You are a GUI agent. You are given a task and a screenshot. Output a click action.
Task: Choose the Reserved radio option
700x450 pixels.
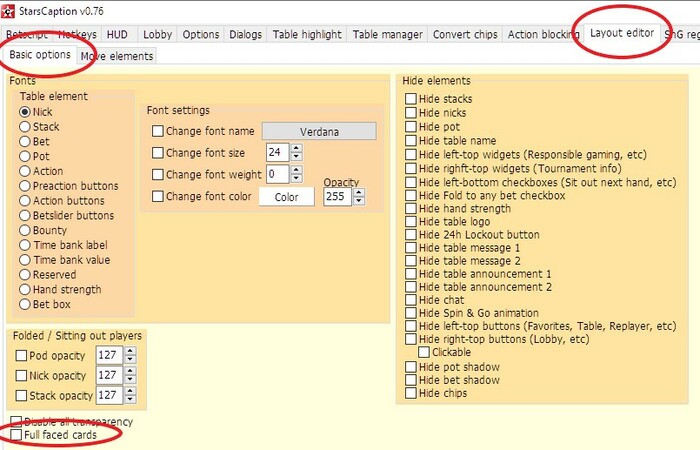pyautogui.click(x=25, y=275)
